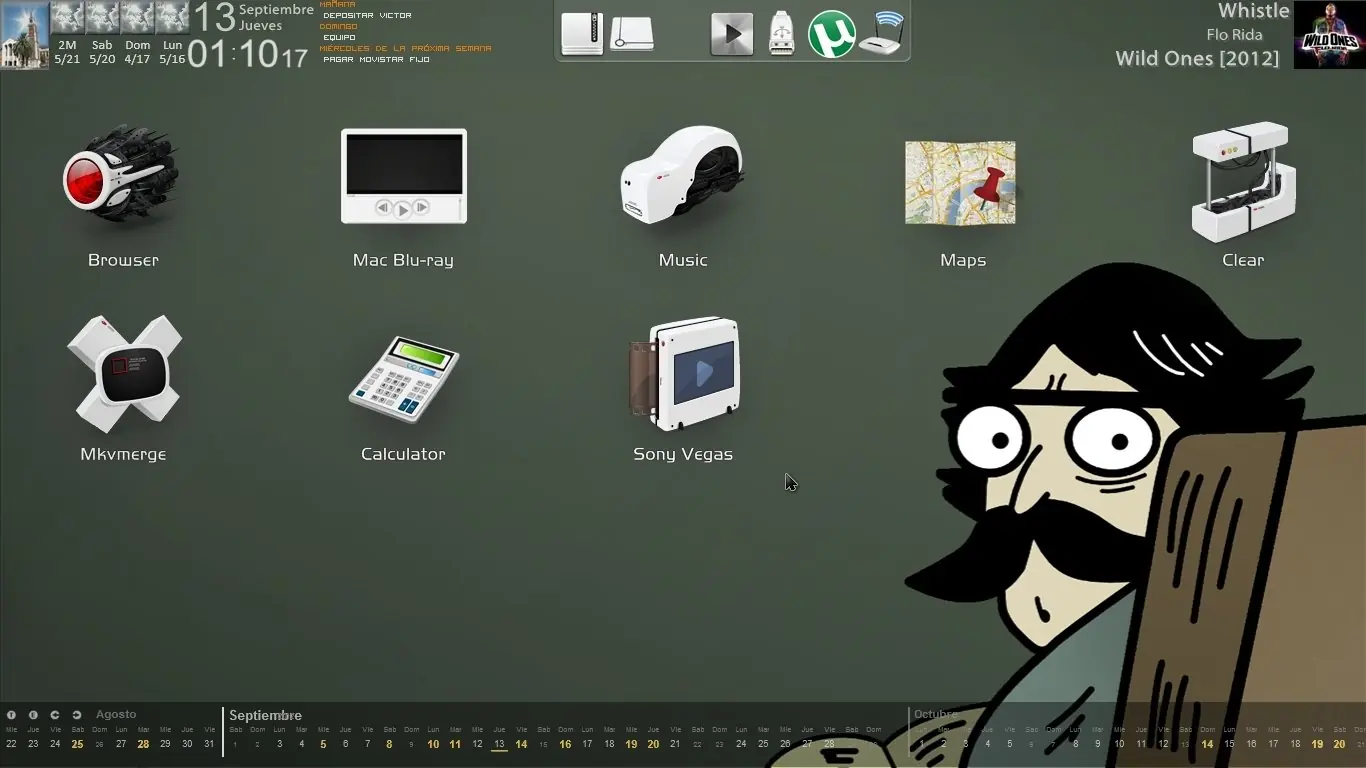
Task: Select the Septiembre month label
Action: click(265, 715)
